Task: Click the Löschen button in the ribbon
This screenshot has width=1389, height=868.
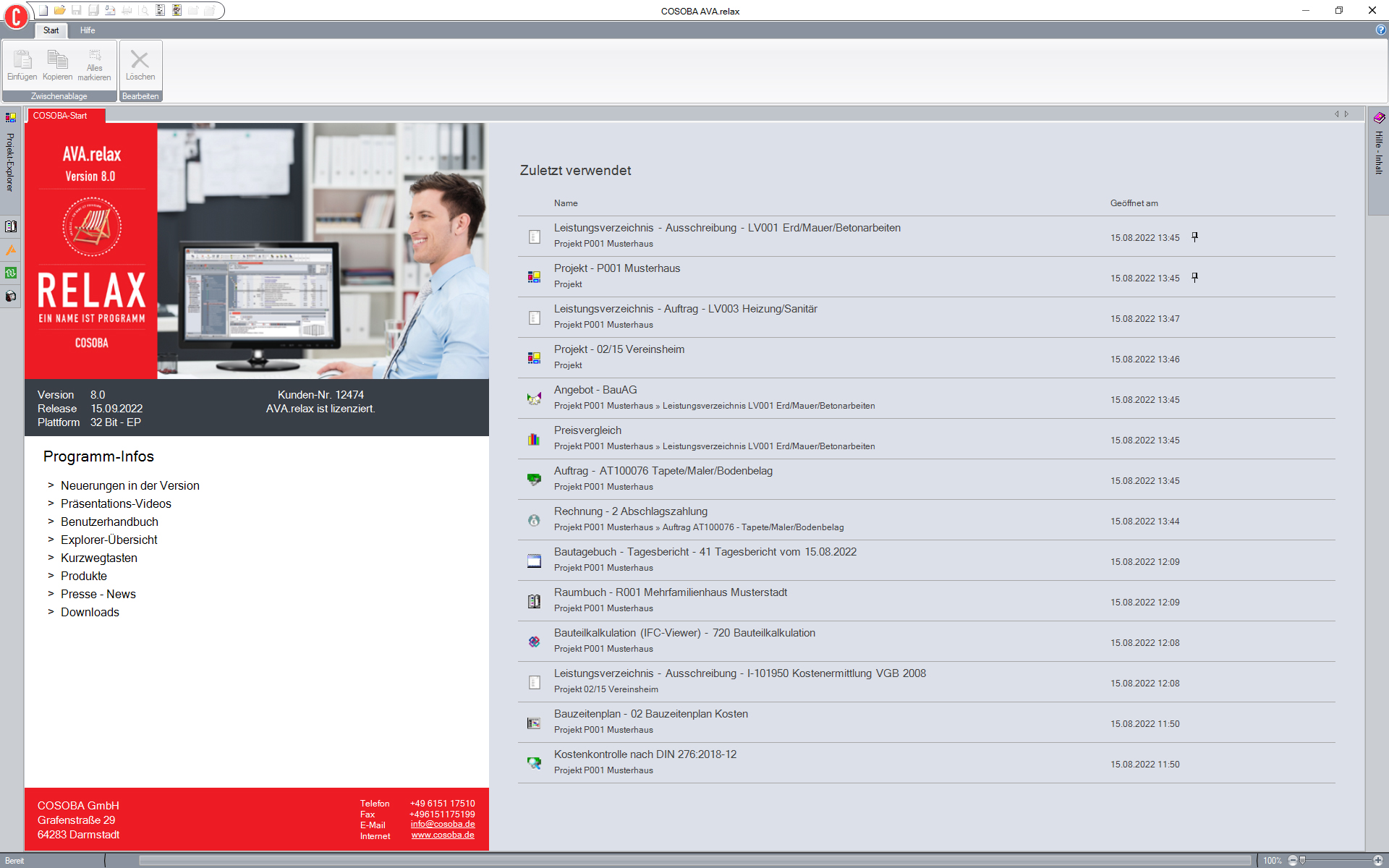Action: (x=140, y=65)
